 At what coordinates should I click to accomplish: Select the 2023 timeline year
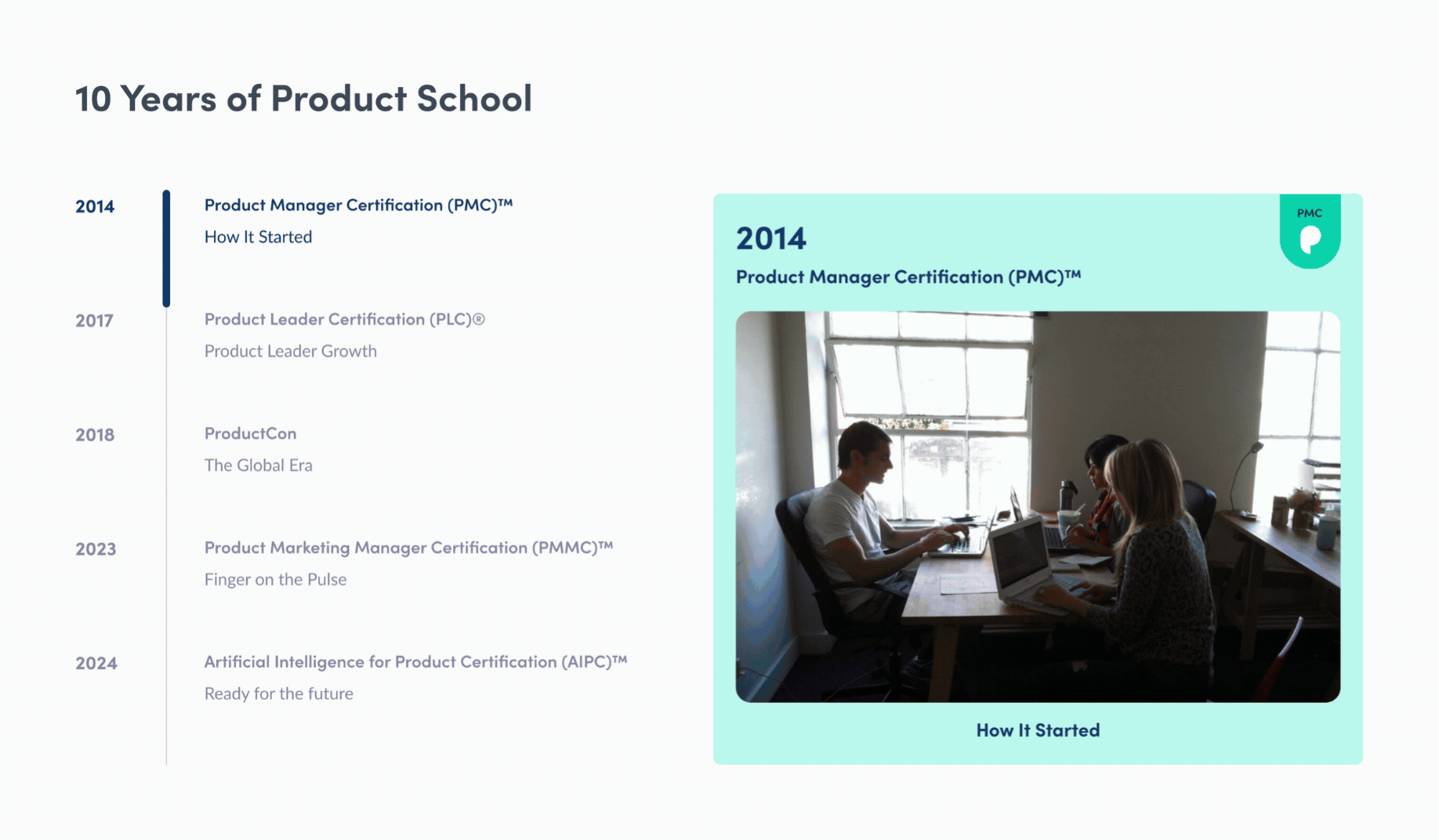[95, 549]
